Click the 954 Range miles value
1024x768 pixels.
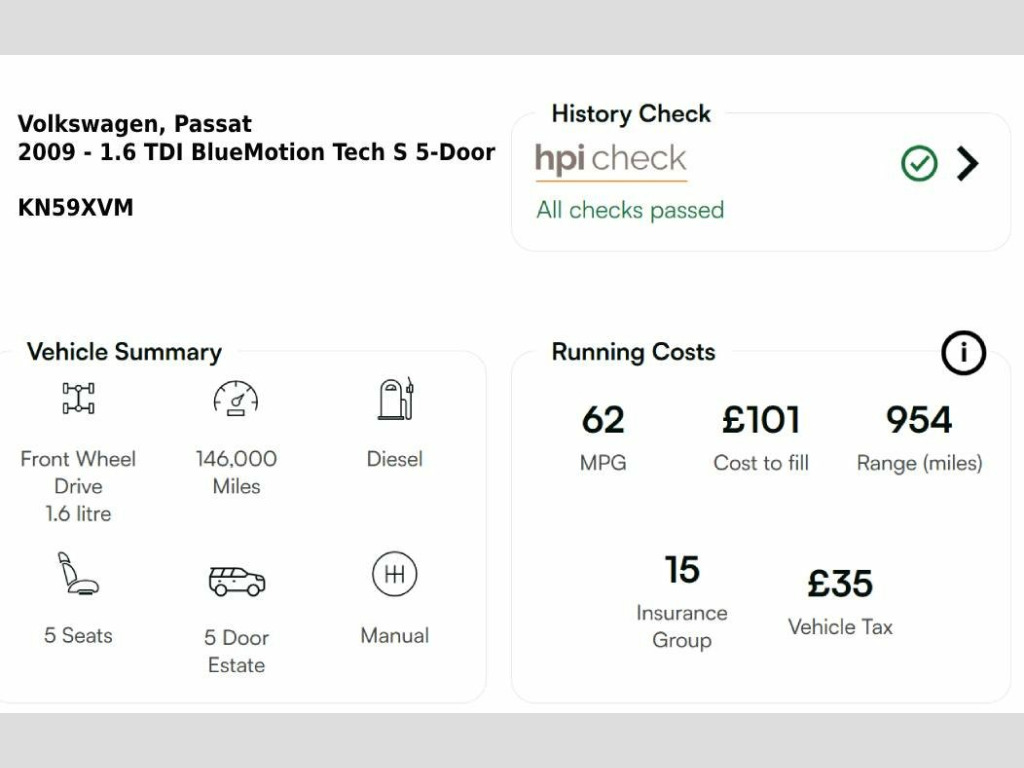(x=919, y=420)
